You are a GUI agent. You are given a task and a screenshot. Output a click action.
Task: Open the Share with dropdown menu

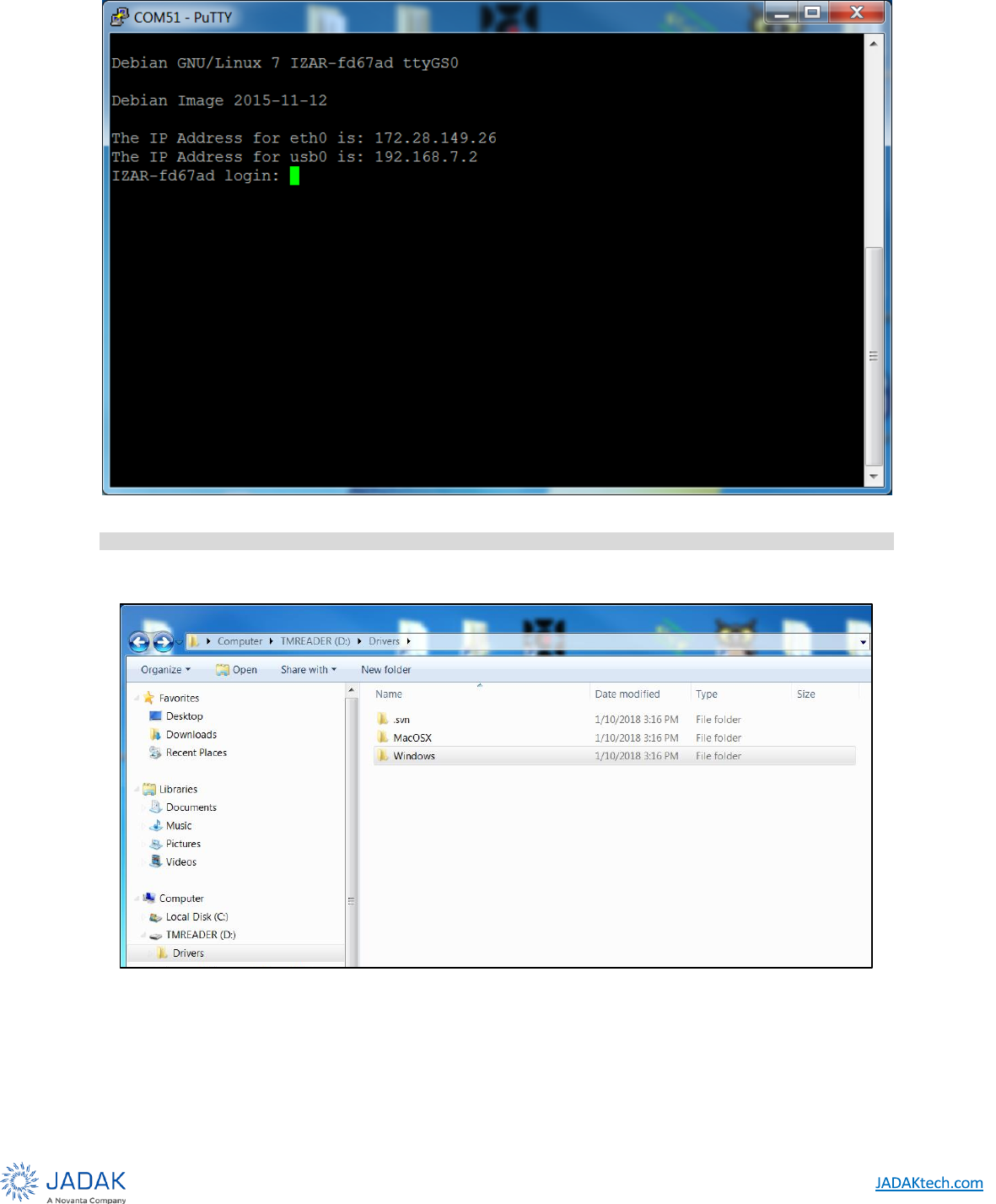[x=309, y=670]
